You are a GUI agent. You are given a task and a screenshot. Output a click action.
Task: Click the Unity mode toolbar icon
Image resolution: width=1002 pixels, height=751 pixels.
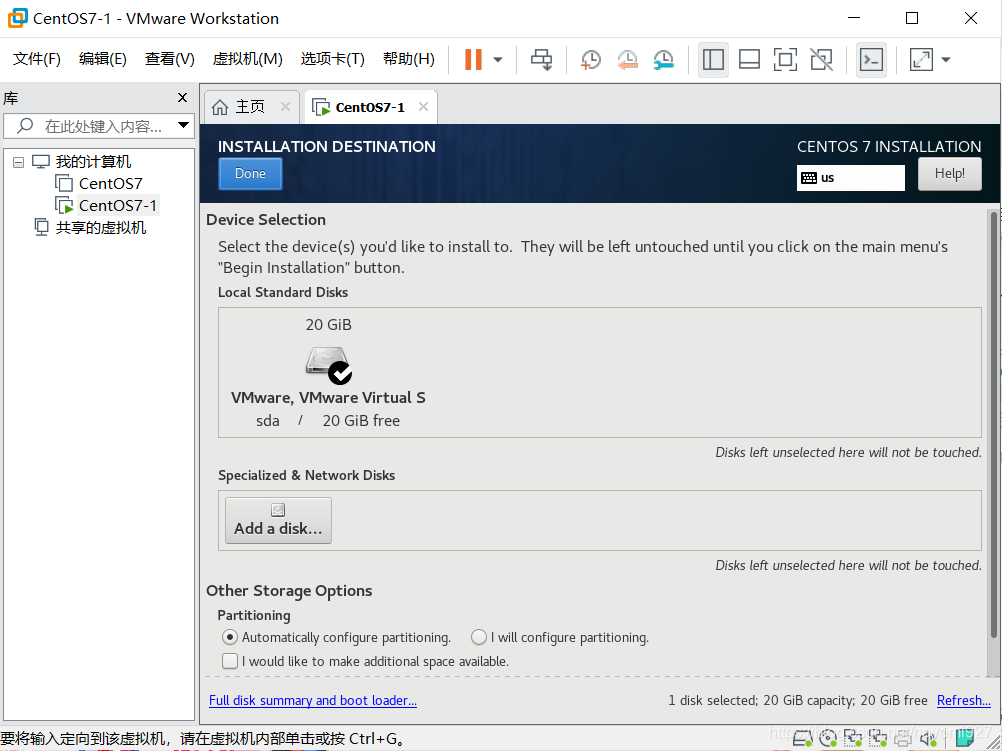click(x=821, y=59)
